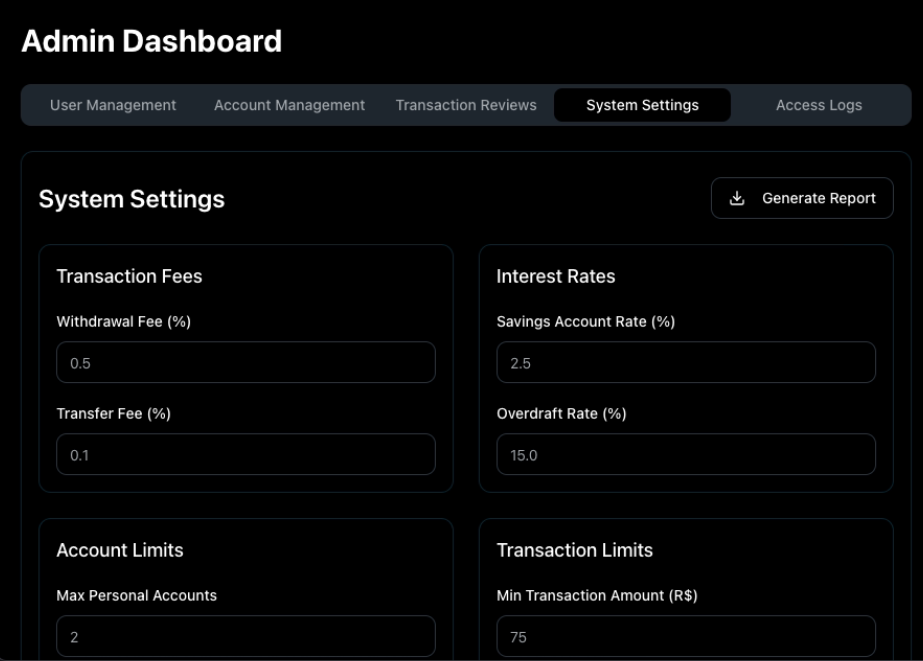Focus the Min Transaction Amount field
This screenshot has height=661, width=923.
[686, 636]
